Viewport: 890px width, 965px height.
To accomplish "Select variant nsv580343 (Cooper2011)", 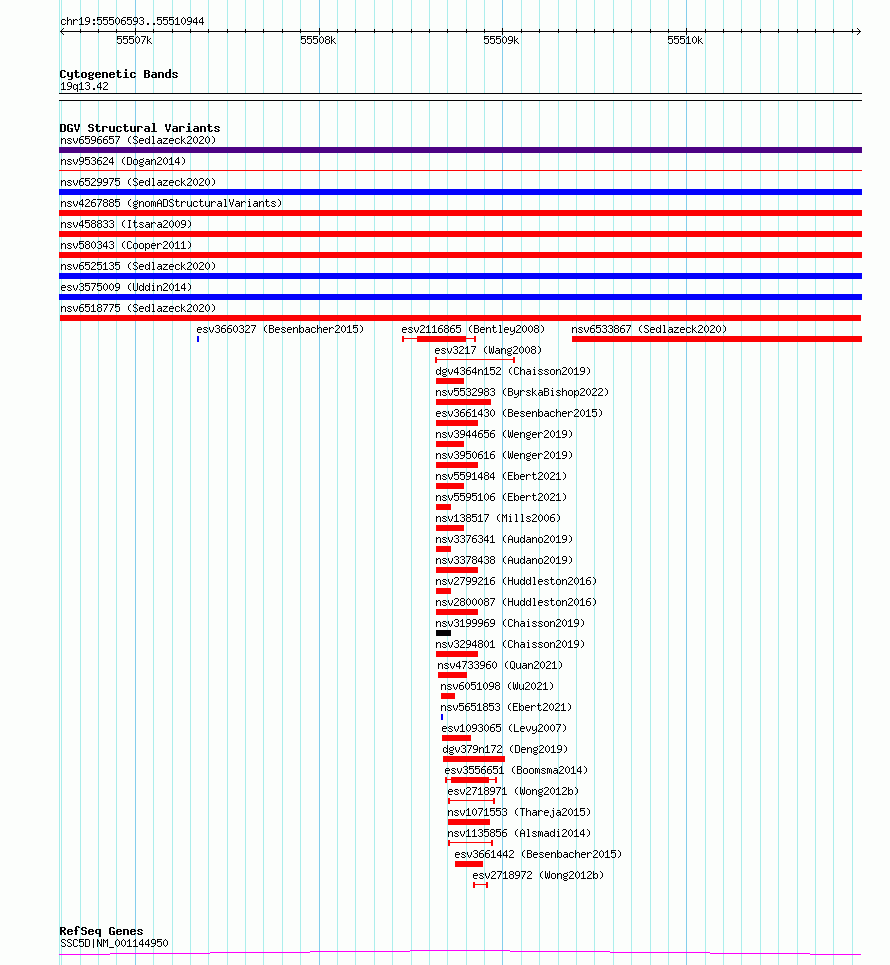I will pos(126,245).
